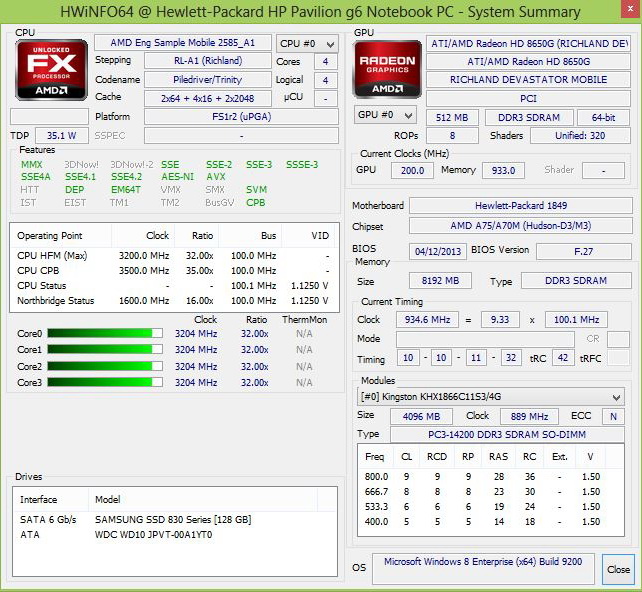This screenshot has height=592, width=642.
Task: Click the VID column header
Action: pos(310,236)
